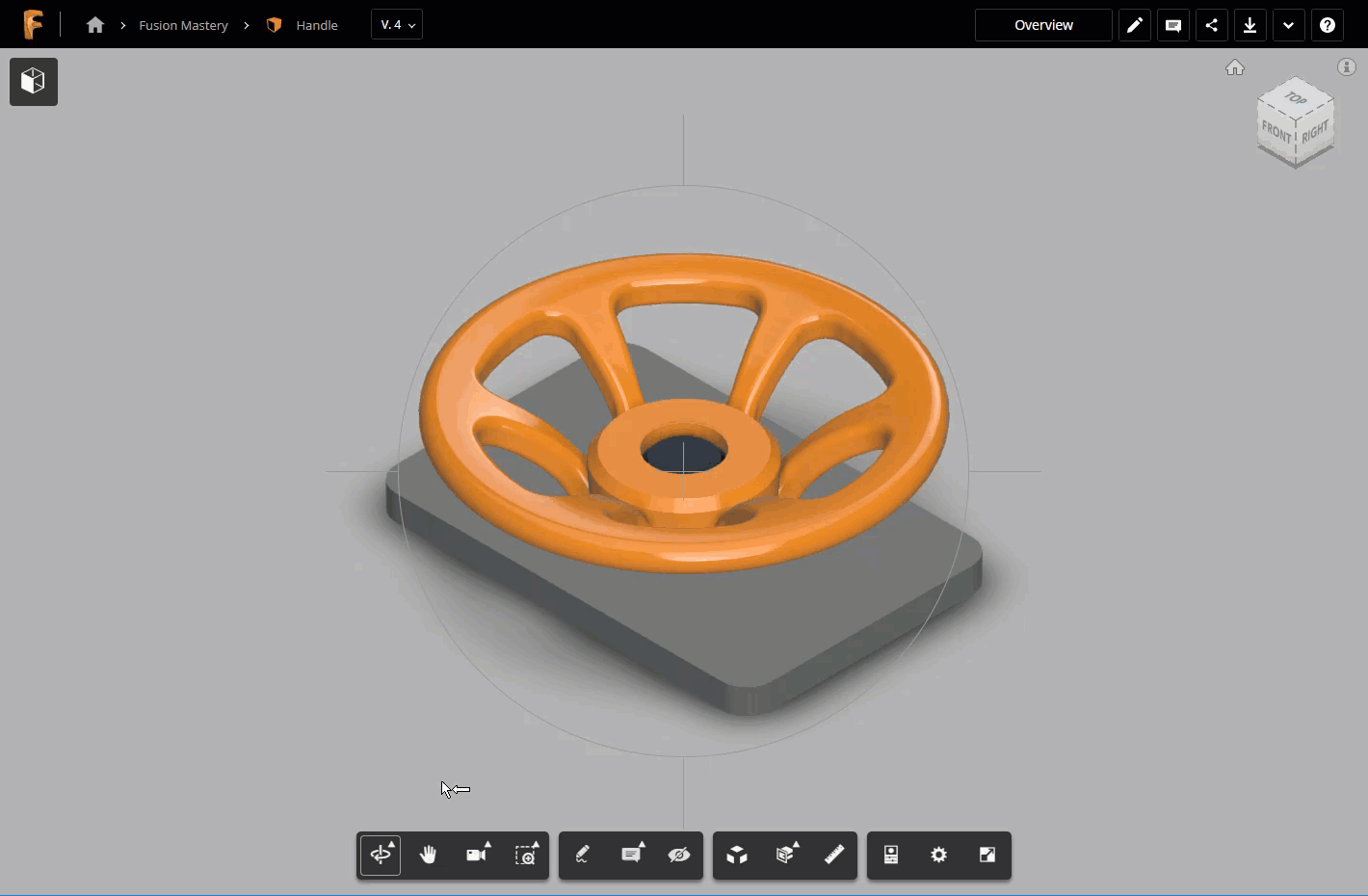
Task: Open comments from the top bar icon
Action: [1173, 25]
